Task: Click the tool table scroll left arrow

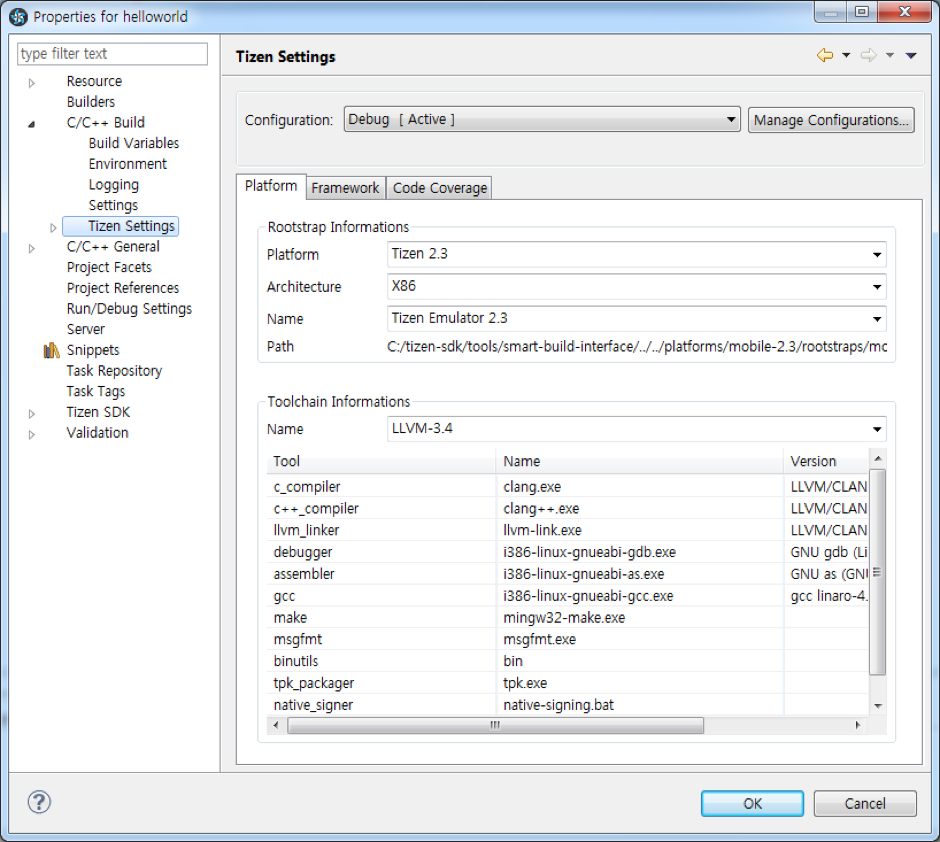Action: coord(276,725)
